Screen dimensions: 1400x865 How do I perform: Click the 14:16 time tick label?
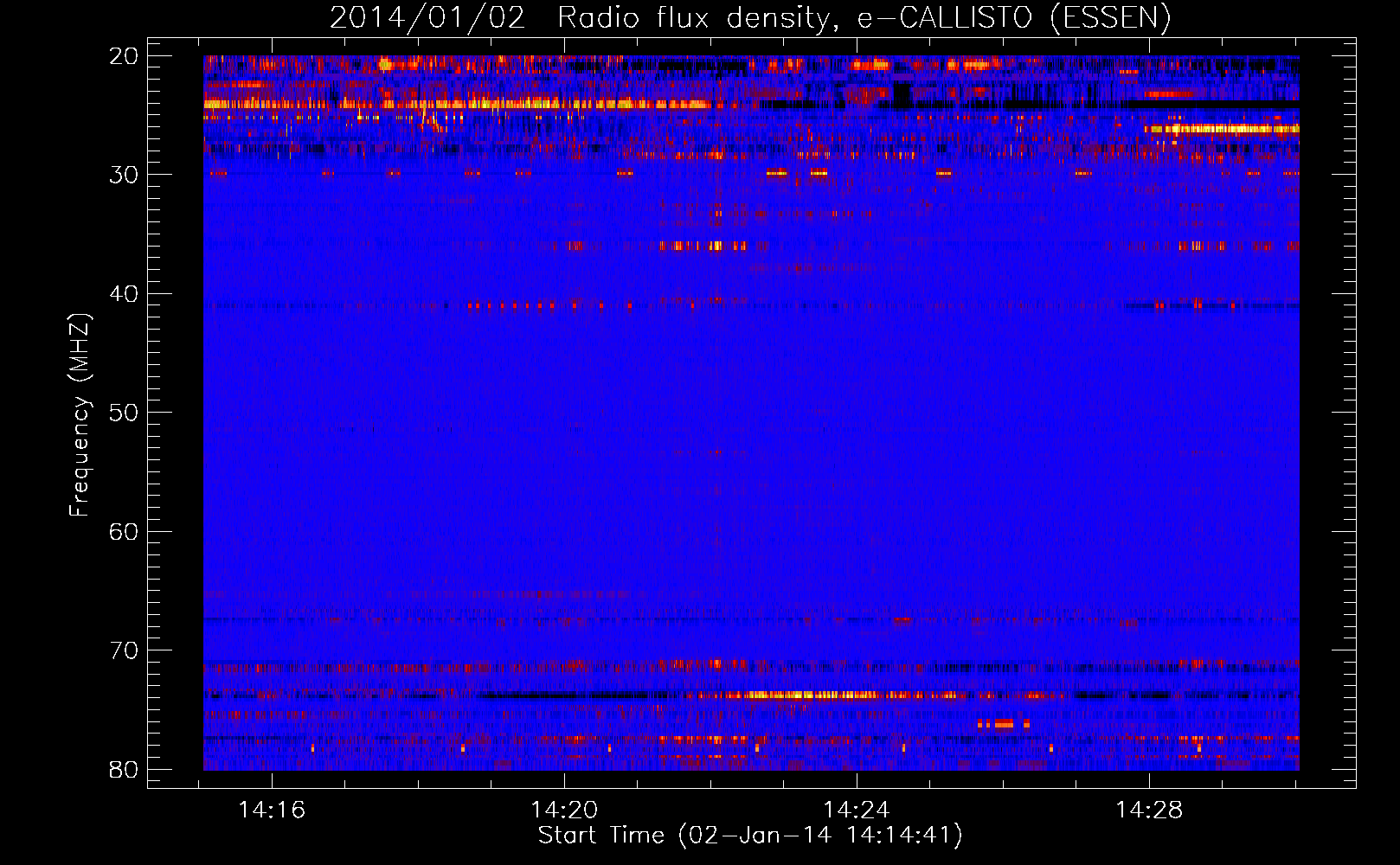272,811
